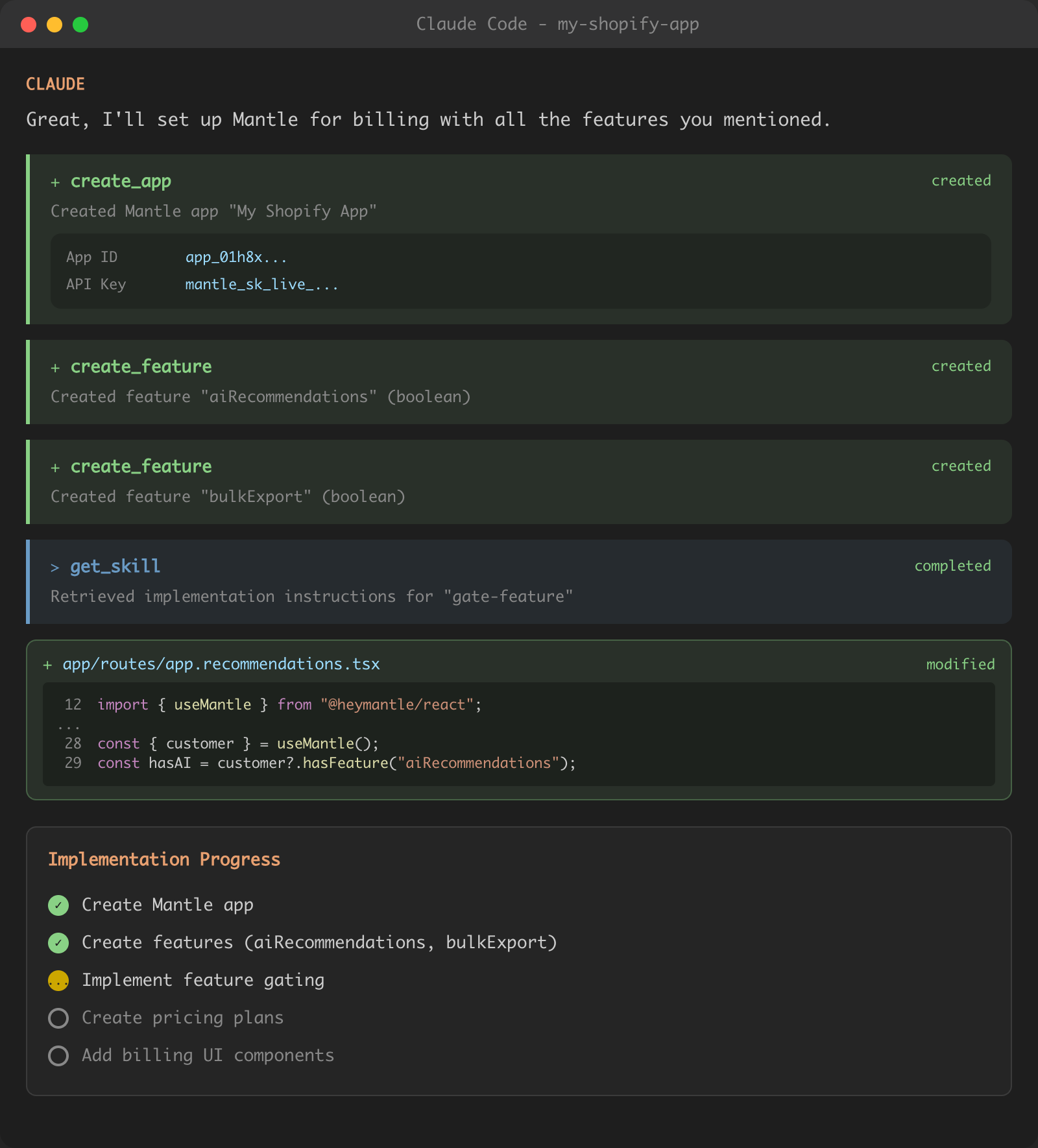This screenshot has width=1038, height=1148.
Task: Select the App ID value app_01h8x
Action: pos(236,257)
